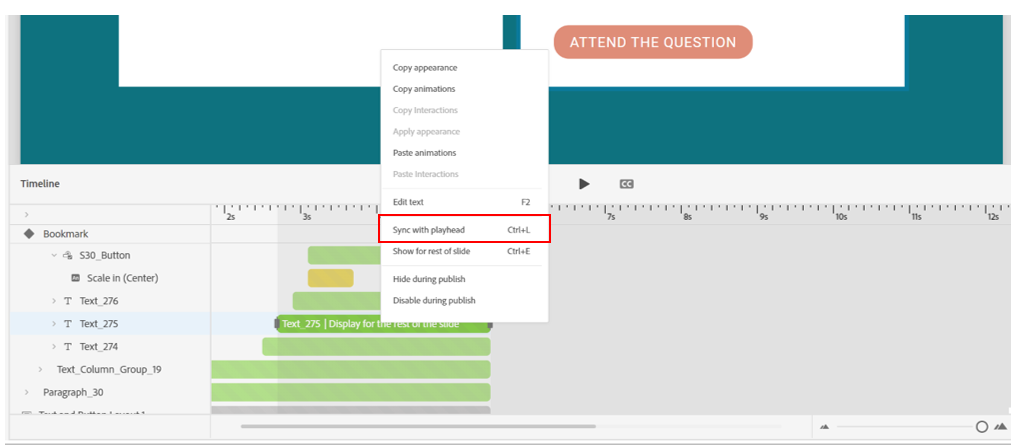Click the S30_Button group icon
Viewport: 1014px width, 445px height.
pyautogui.click(x=68, y=255)
